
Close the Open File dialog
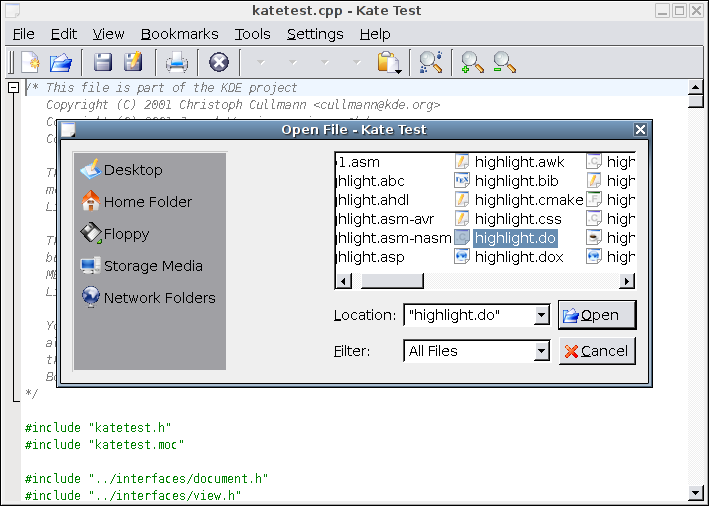tap(640, 130)
